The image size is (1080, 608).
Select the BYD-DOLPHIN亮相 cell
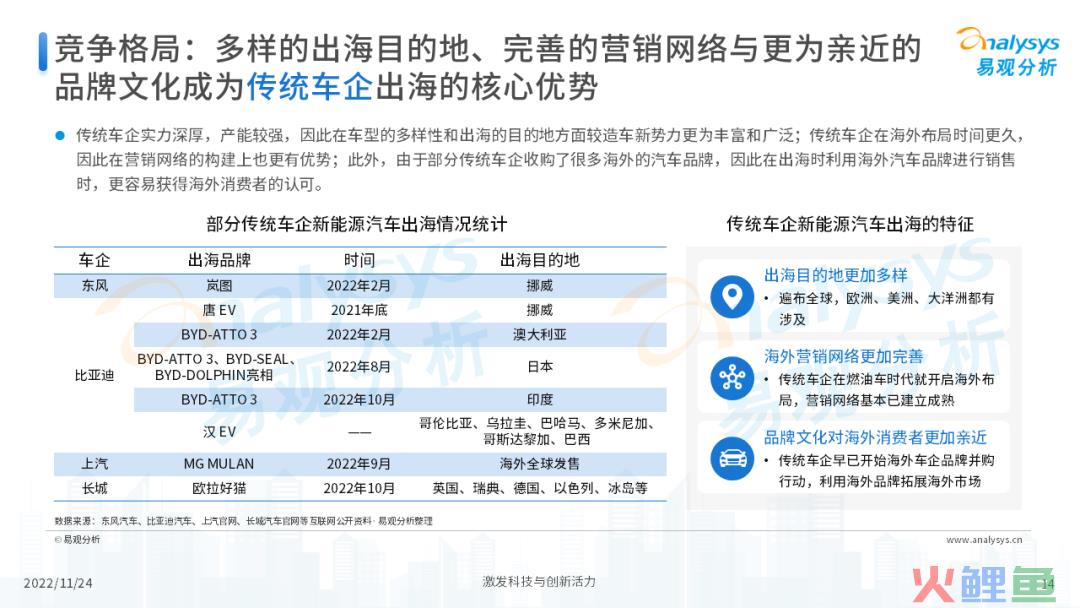pos(219,367)
